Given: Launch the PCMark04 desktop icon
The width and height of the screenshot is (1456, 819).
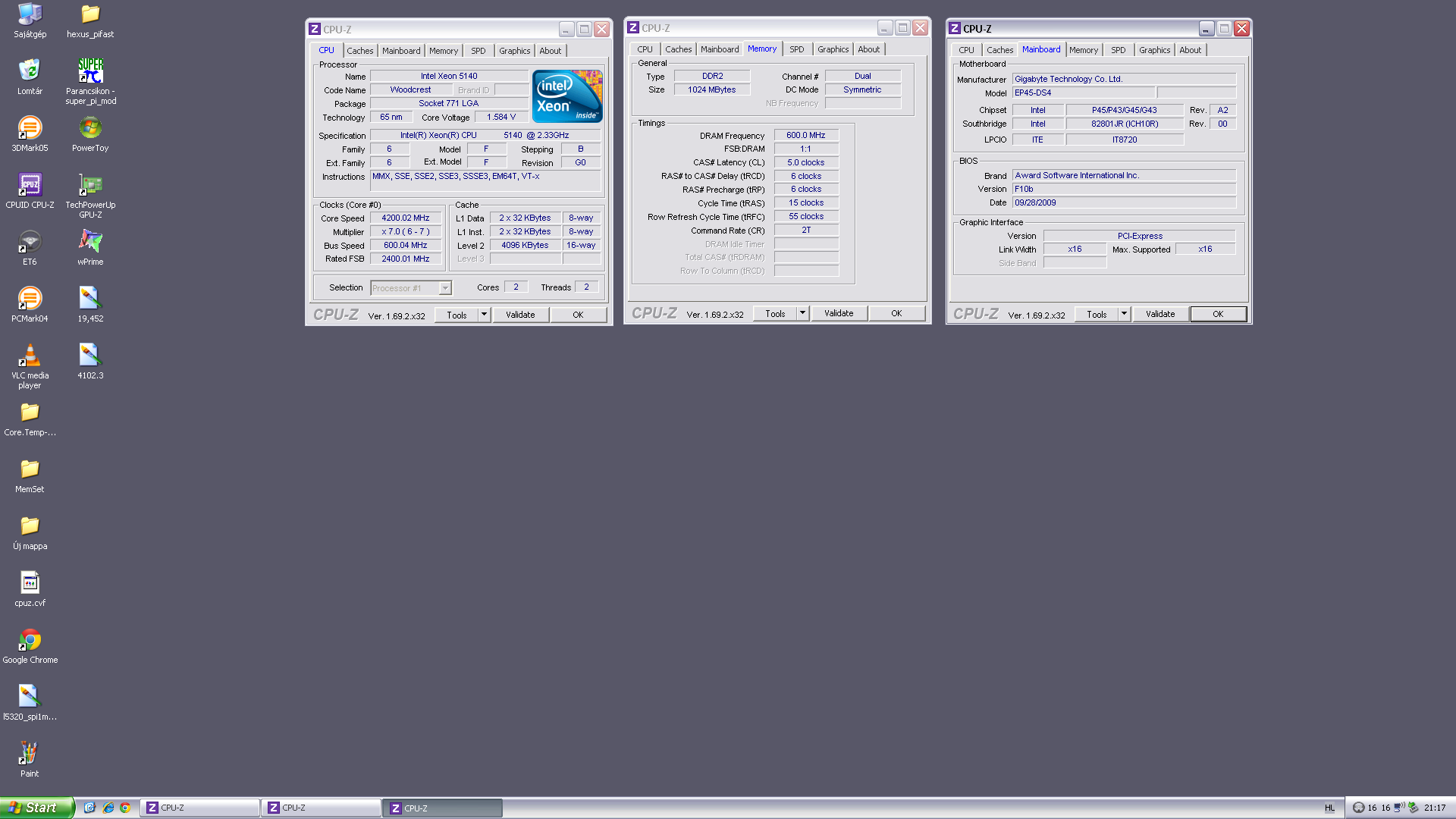Looking at the screenshot, I should pos(30,298).
